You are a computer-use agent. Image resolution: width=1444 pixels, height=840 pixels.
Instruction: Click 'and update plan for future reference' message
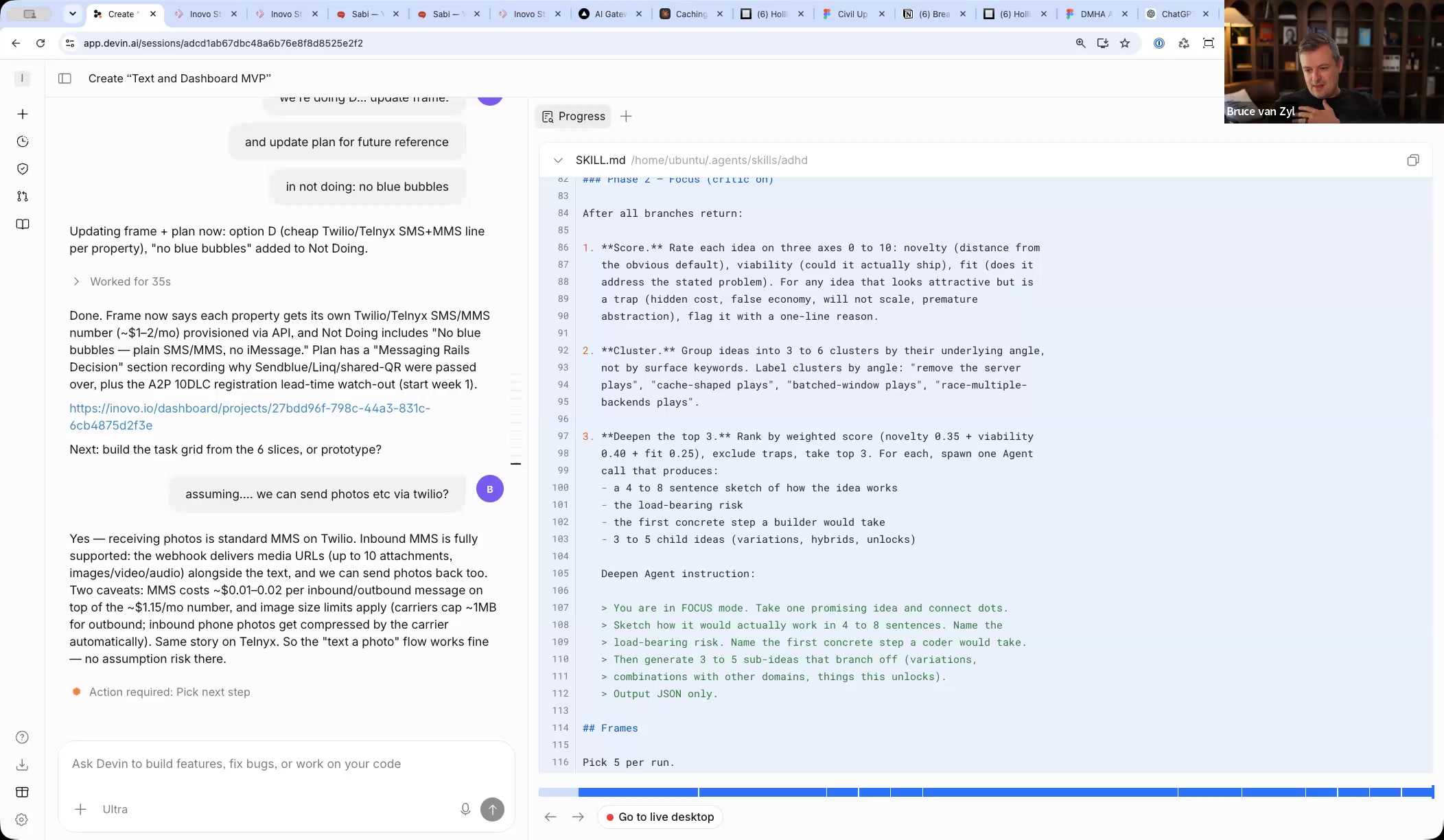point(347,142)
